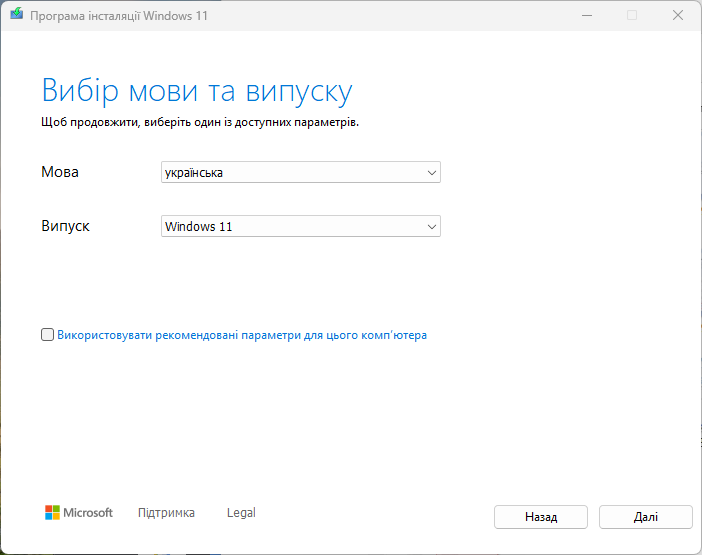Image resolution: width=702 pixels, height=555 pixels.
Task: Click the maximize window icon
Action: click(x=632, y=15)
